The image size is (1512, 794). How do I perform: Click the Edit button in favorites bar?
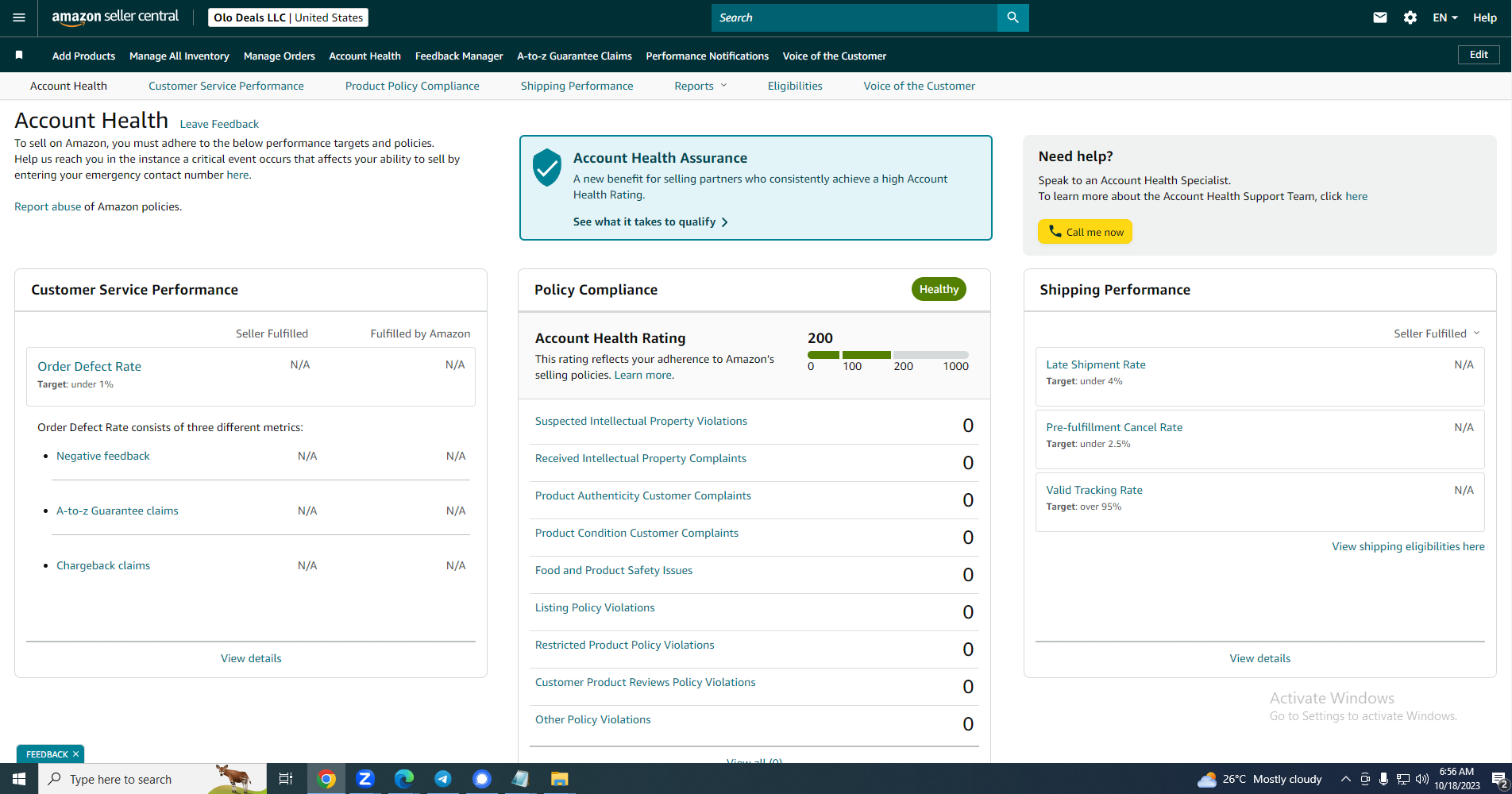click(1479, 55)
